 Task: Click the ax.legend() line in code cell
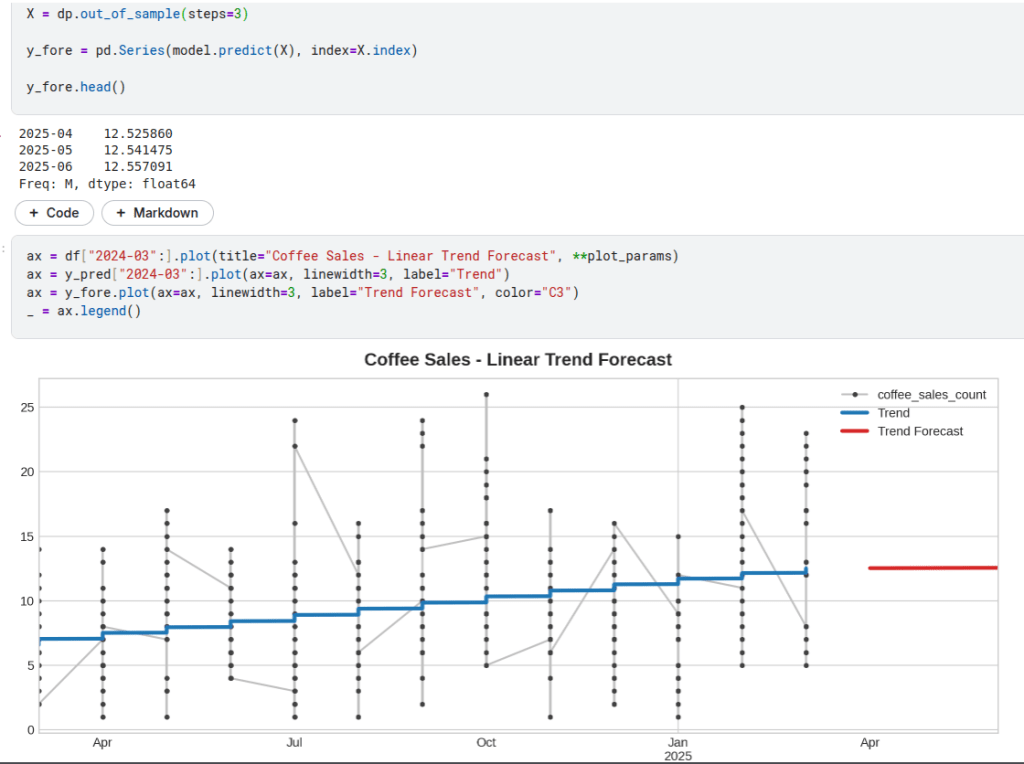(x=84, y=311)
